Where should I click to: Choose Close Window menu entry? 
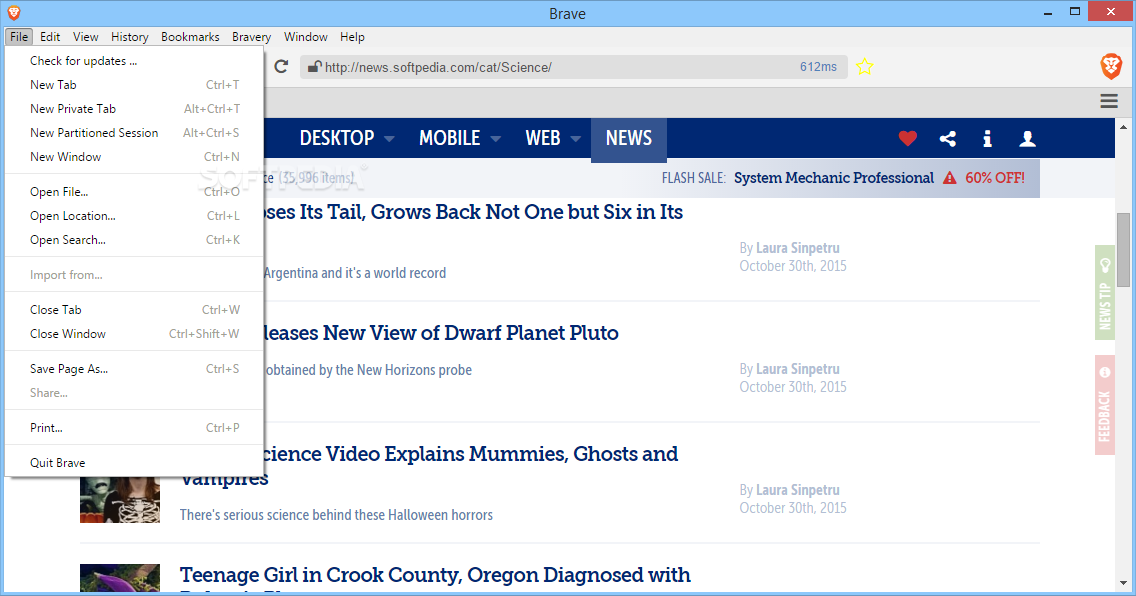point(134,334)
